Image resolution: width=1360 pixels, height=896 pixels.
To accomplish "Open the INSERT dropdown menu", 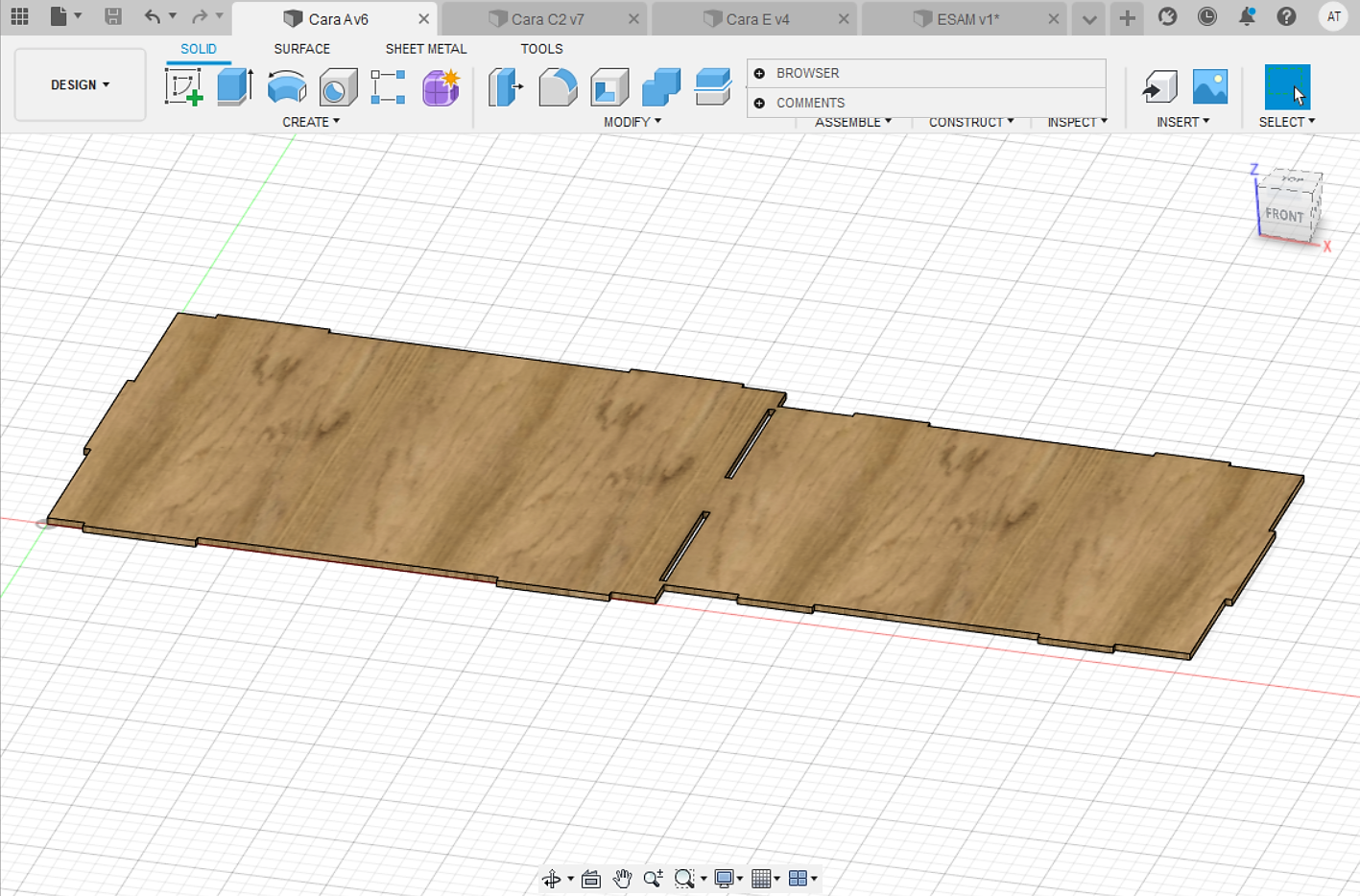I will pyautogui.click(x=1182, y=122).
